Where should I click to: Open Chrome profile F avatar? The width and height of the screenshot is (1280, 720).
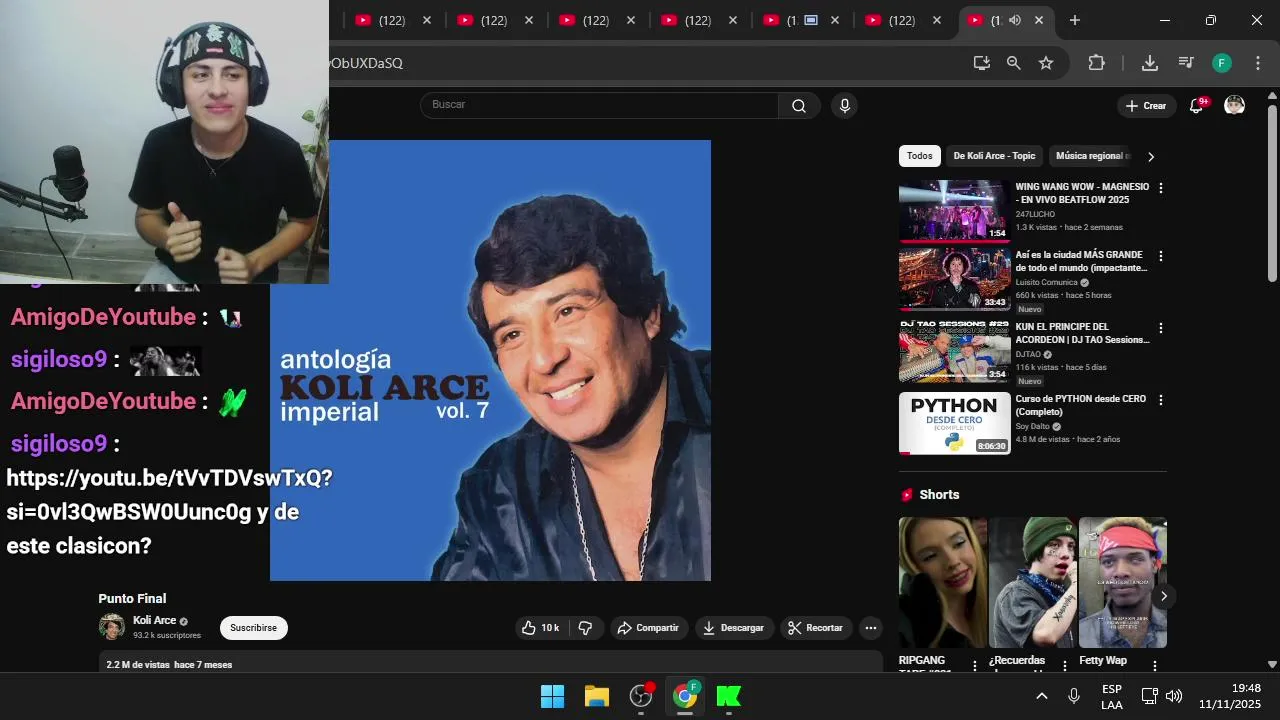pyautogui.click(x=1222, y=63)
